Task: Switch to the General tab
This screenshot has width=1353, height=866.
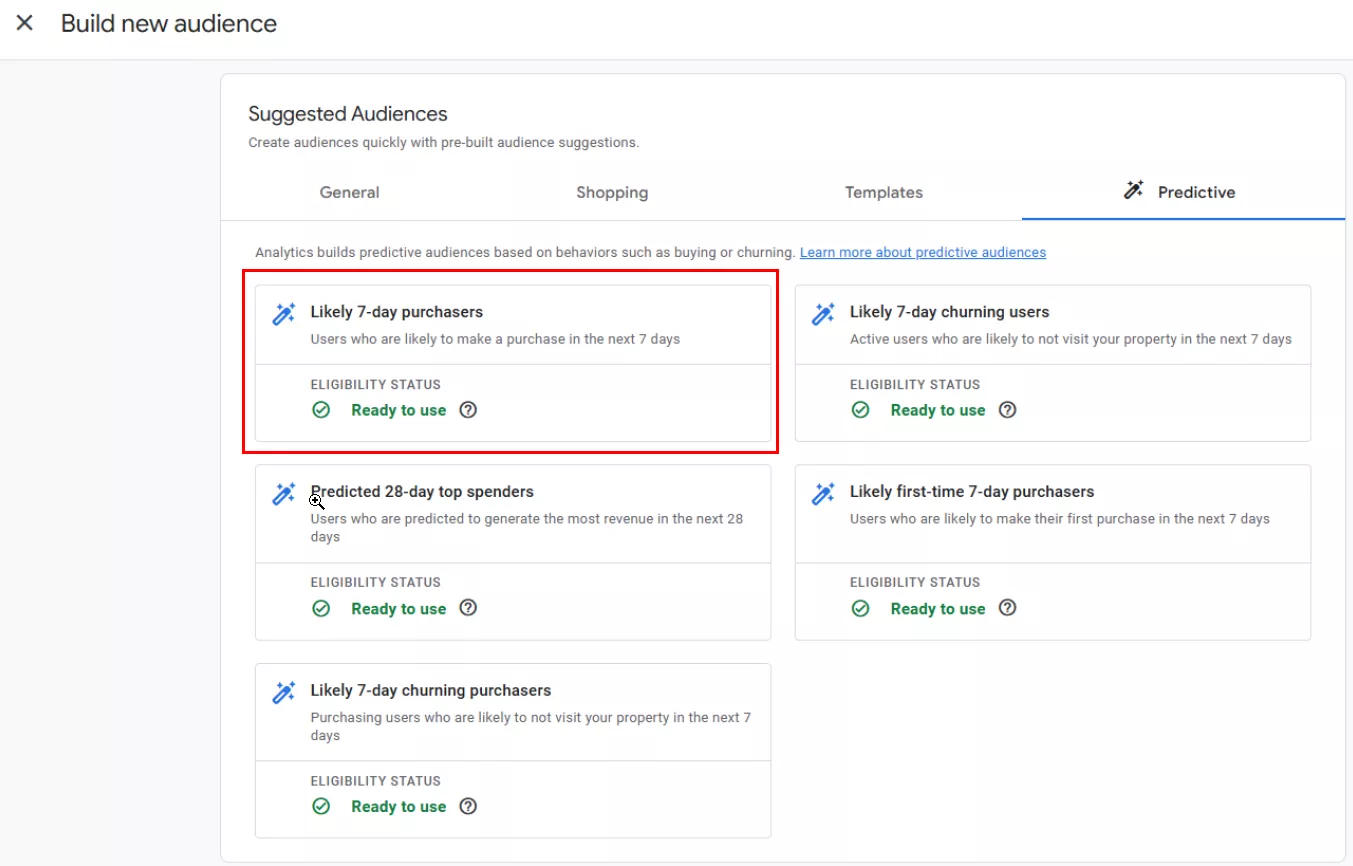Action: point(349,192)
